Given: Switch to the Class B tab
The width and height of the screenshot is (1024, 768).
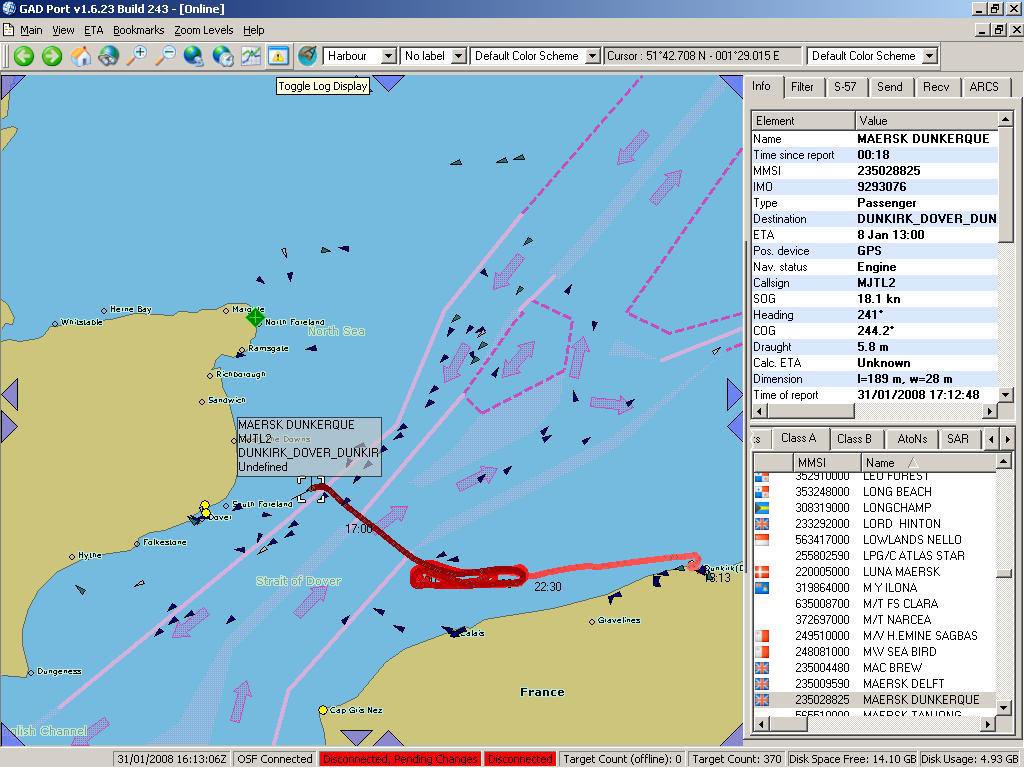Looking at the screenshot, I should (x=854, y=439).
